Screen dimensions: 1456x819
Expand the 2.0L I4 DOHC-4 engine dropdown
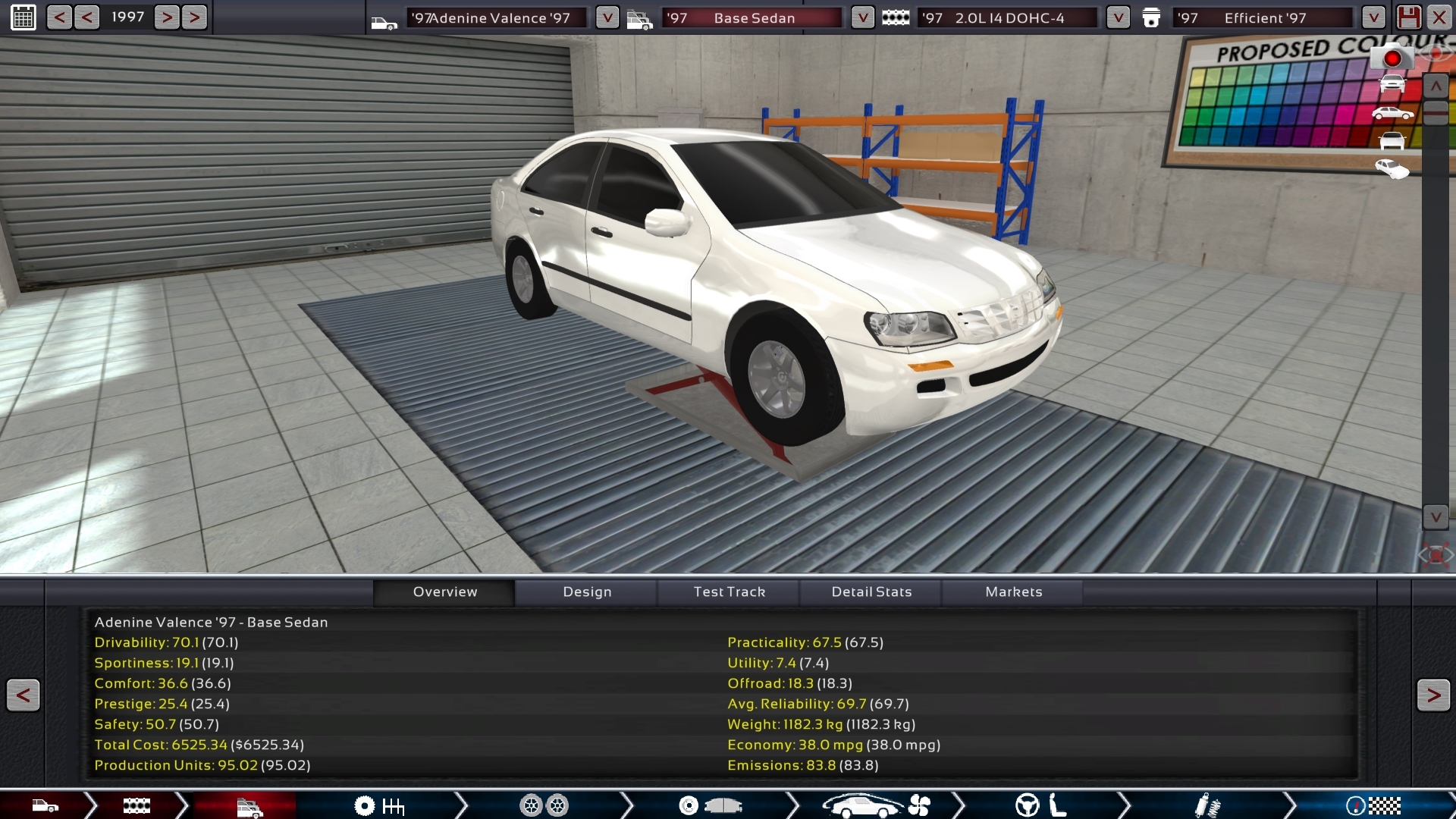pyautogui.click(x=1118, y=17)
